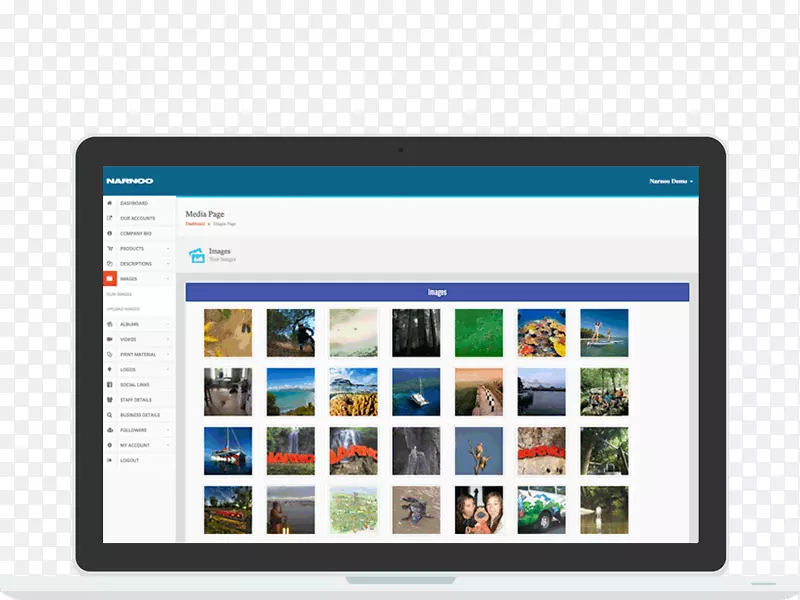Click the Videos camera icon
This screenshot has width=800, height=600.
(x=110, y=339)
